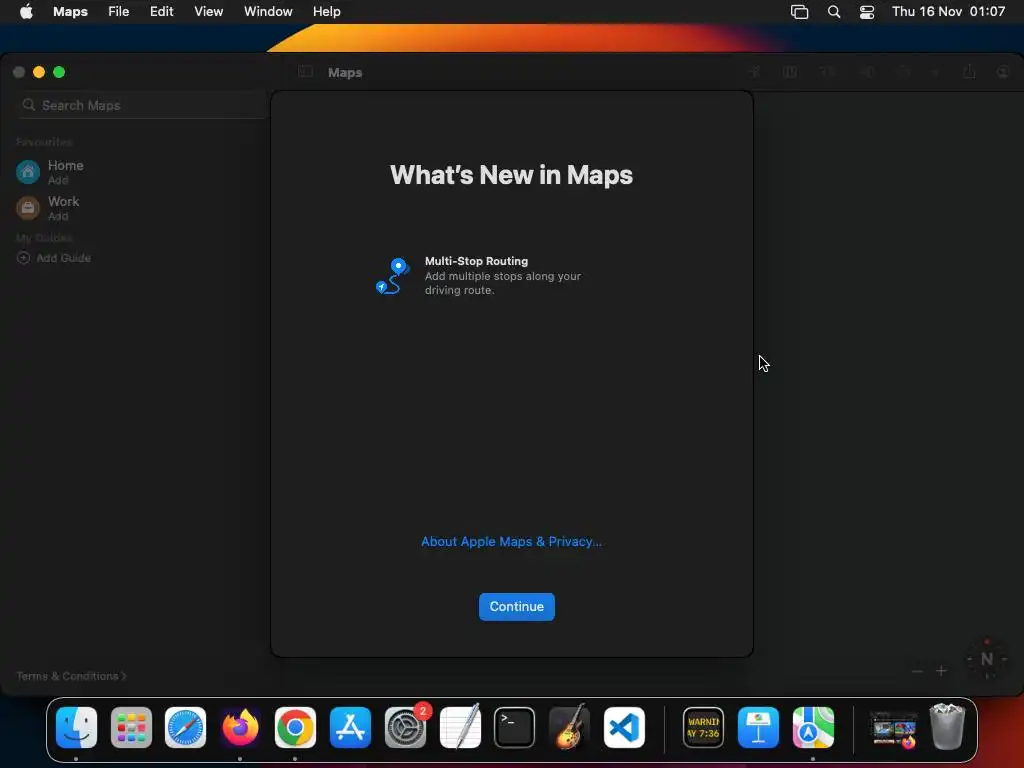This screenshot has width=1024, height=768.
Task: Click the Maps icon in the Dock
Action: pyautogui.click(x=813, y=728)
